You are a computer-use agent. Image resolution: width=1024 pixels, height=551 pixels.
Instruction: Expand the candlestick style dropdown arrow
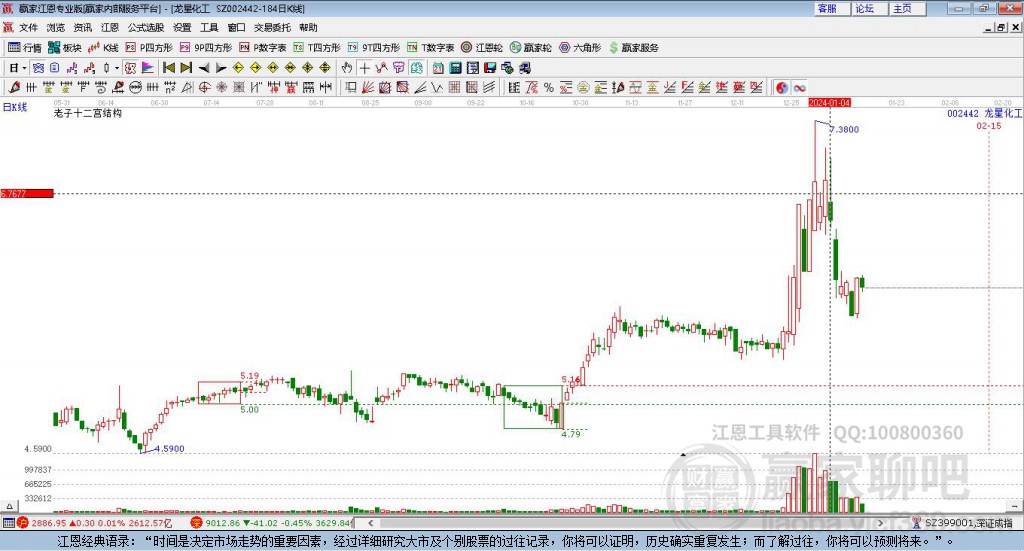click(x=117, y=68)
